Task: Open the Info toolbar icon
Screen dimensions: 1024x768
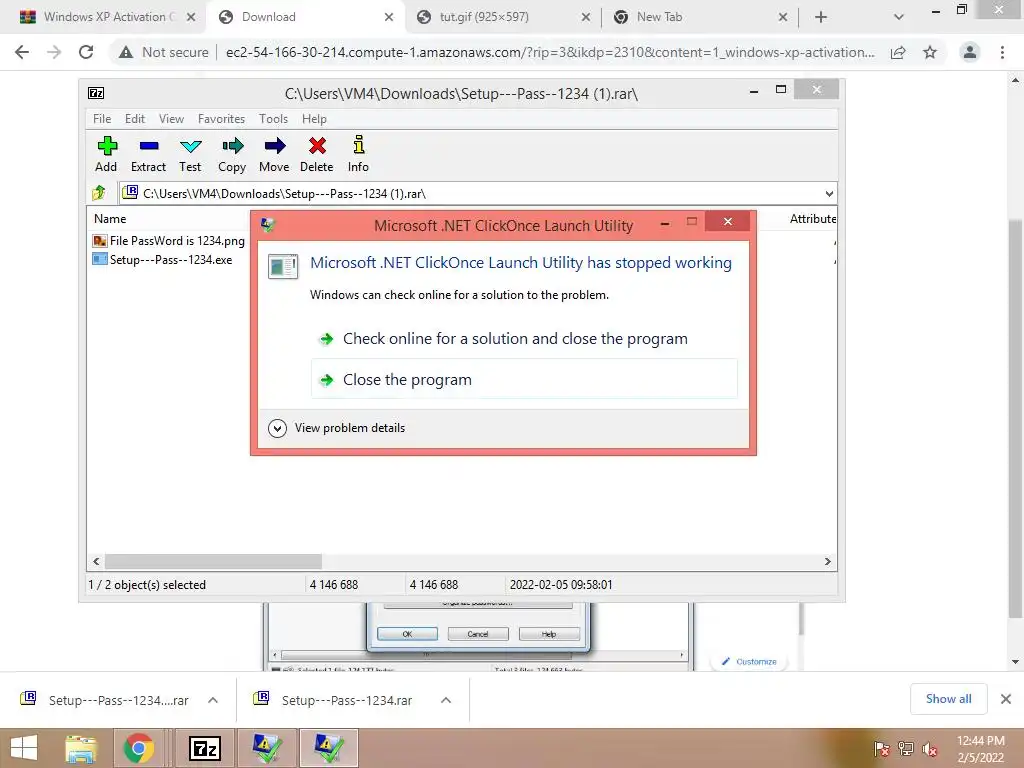Action: click(358, 154)
